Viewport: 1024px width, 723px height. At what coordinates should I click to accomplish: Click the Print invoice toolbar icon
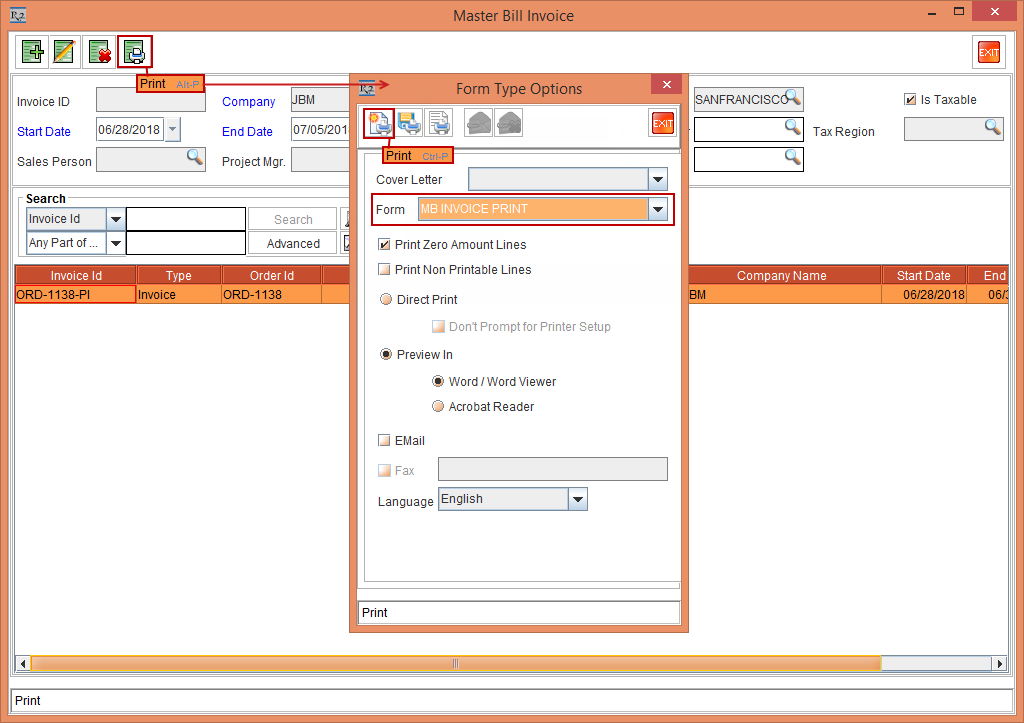[134, 51]
